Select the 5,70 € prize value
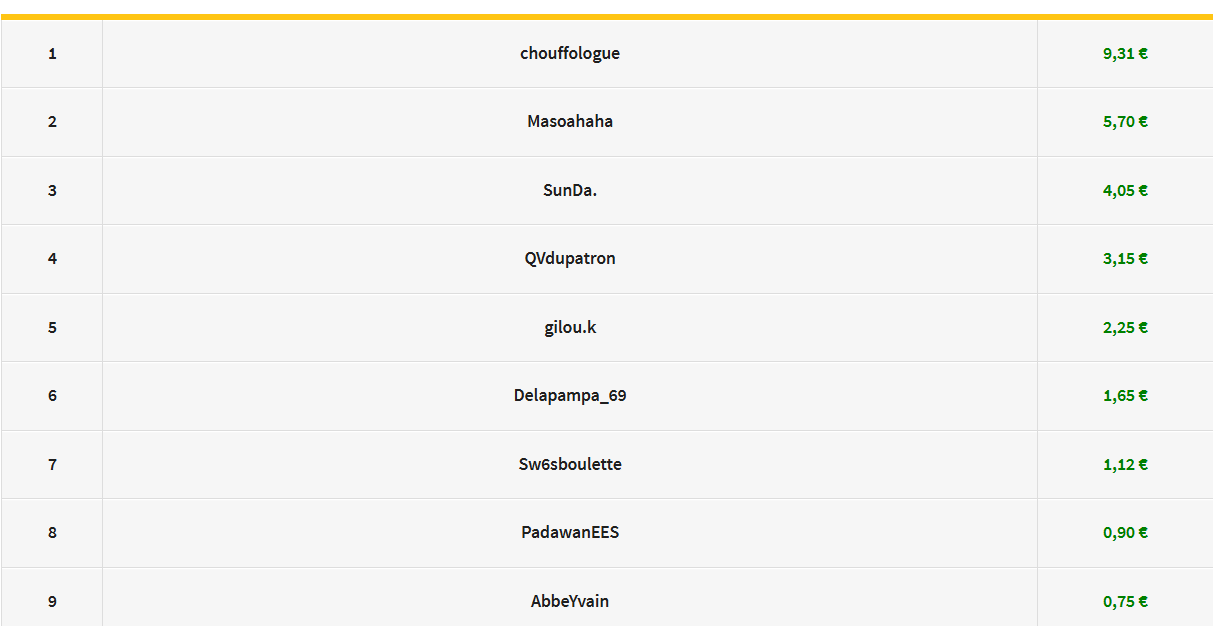The image size is (1213, 626). (x=1125, y=122)
